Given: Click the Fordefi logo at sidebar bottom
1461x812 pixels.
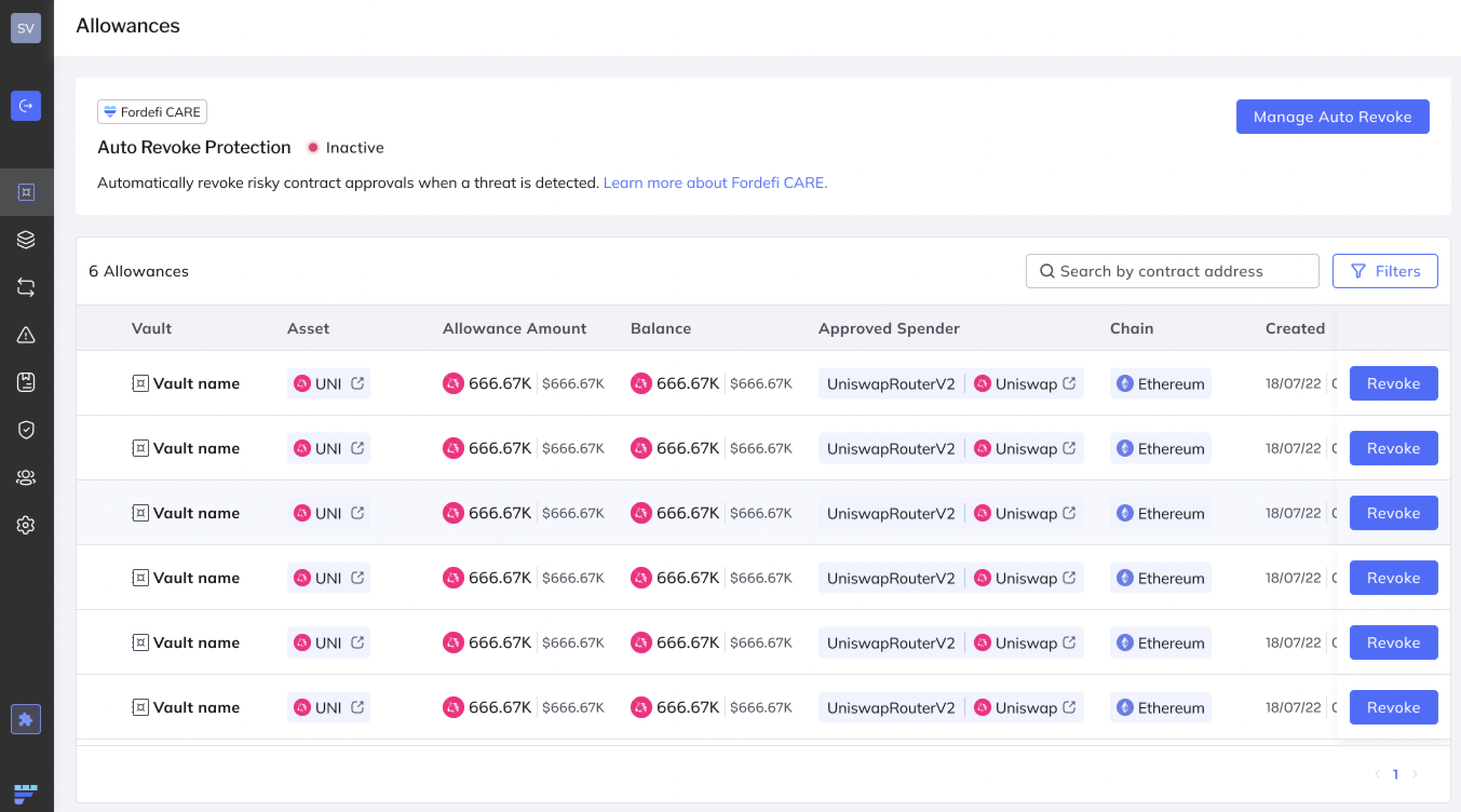Looking at the screenshot, I should [25, 794].
